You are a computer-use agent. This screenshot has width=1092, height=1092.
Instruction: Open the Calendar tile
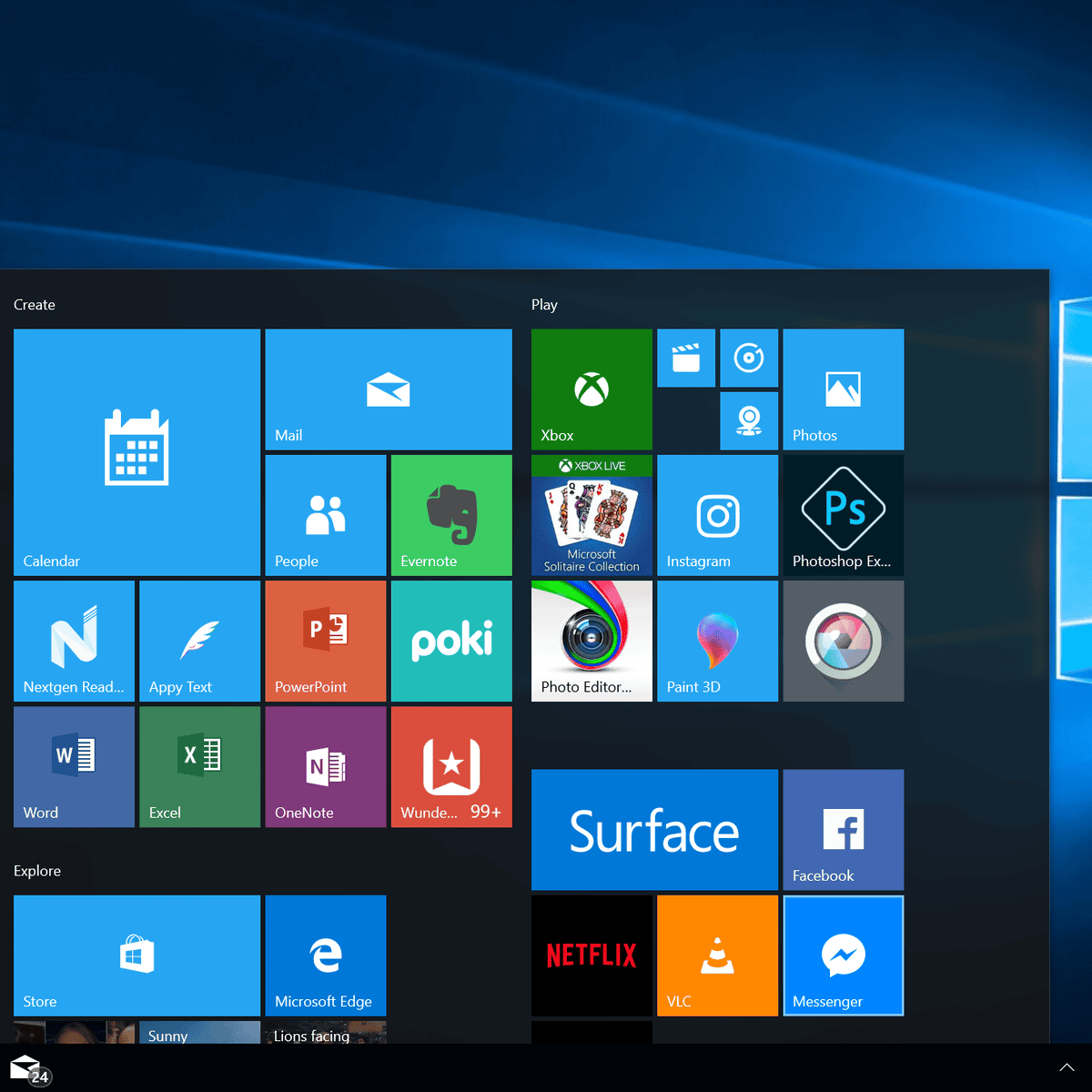coord(136,451)
